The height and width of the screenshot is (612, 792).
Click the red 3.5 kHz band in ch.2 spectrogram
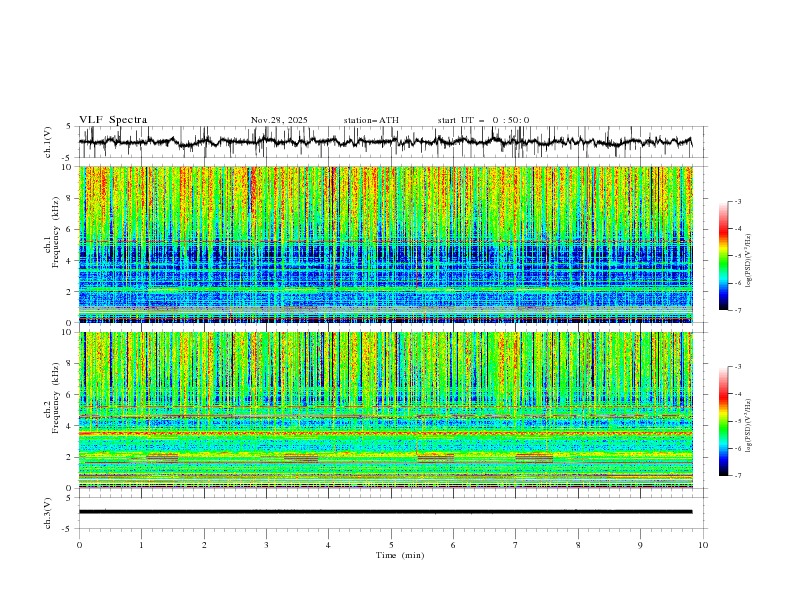click(385, 433)
